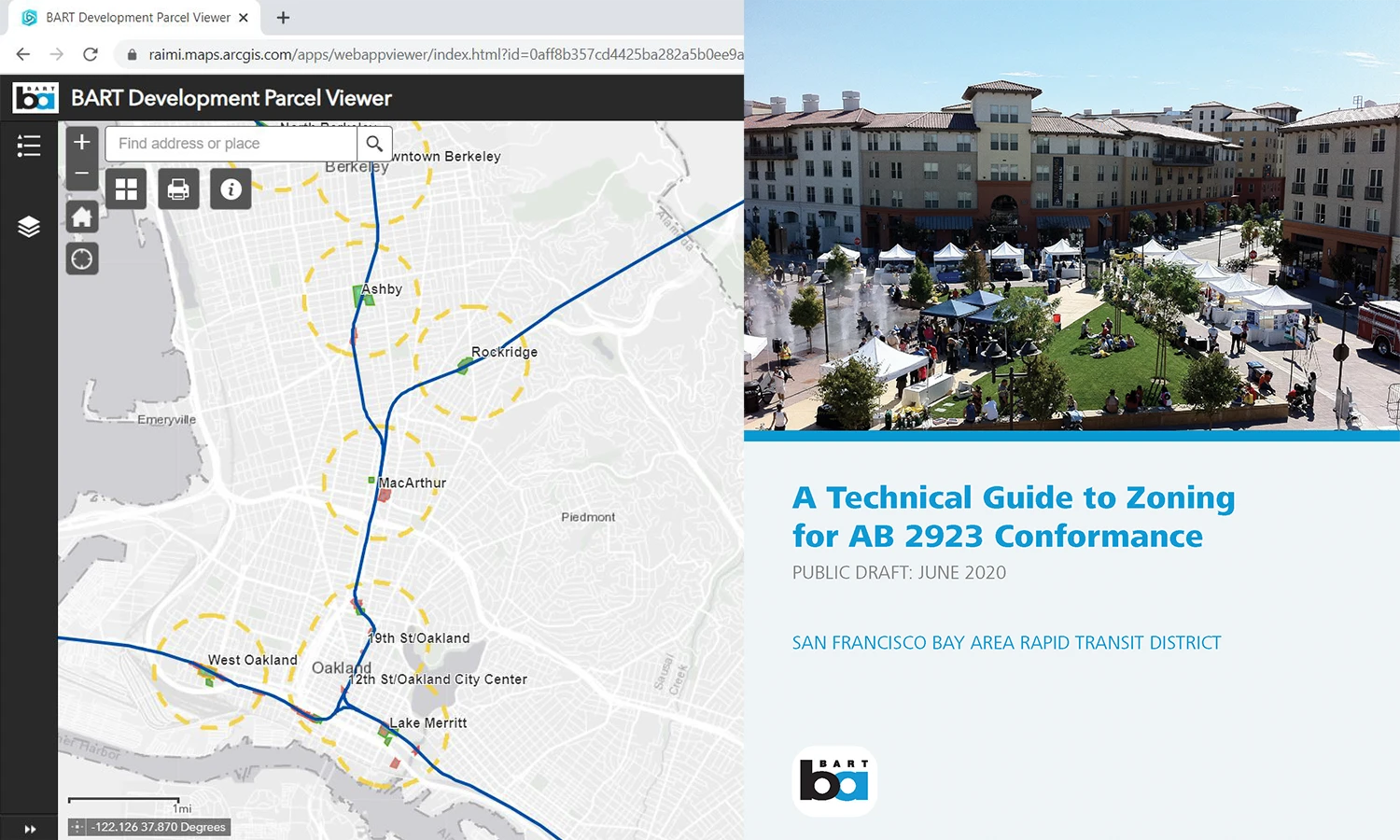
Task: Click the green parcel at Rockridge station
Action: [x=463, y=366]
